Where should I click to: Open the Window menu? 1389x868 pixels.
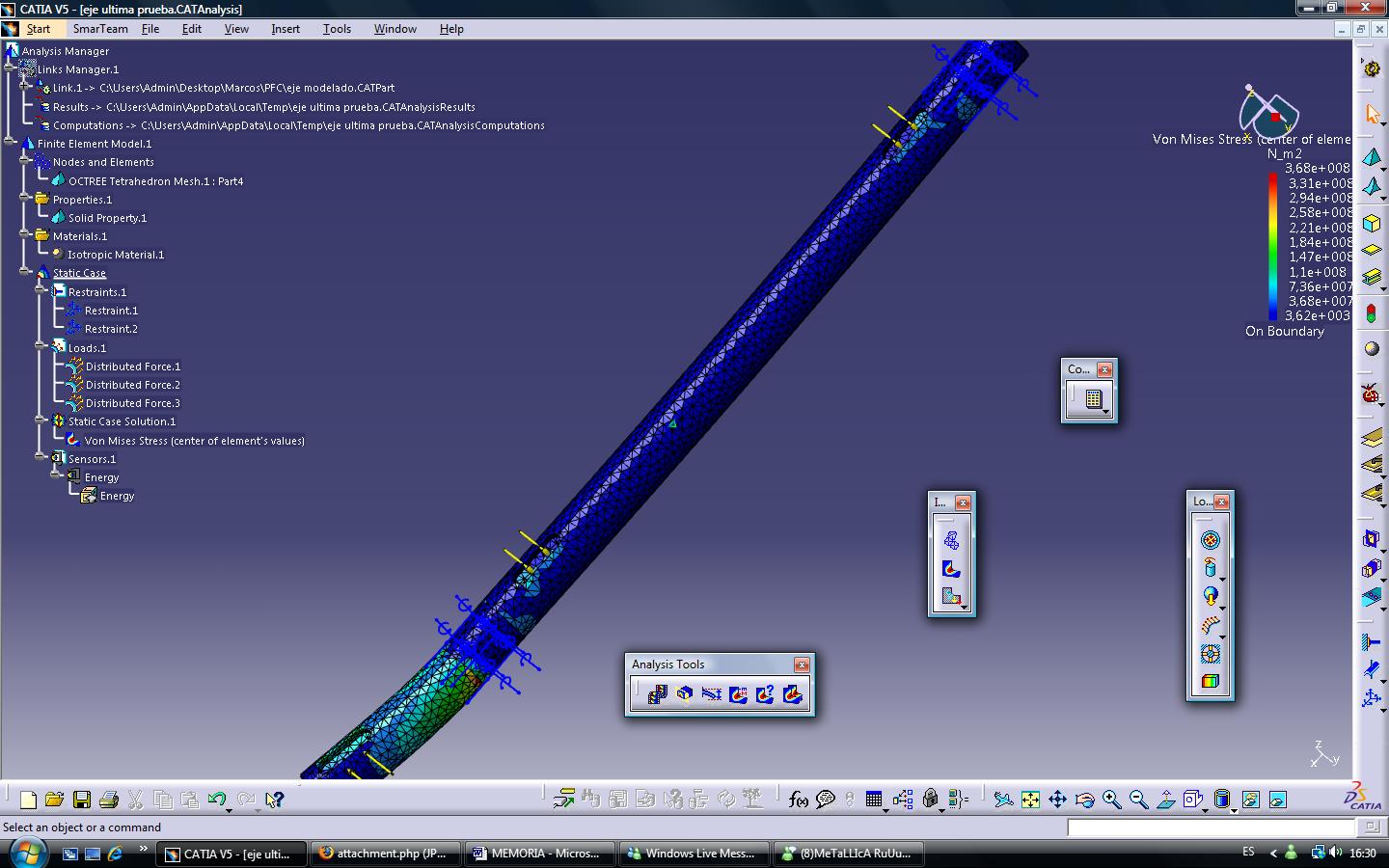[395, 29]
